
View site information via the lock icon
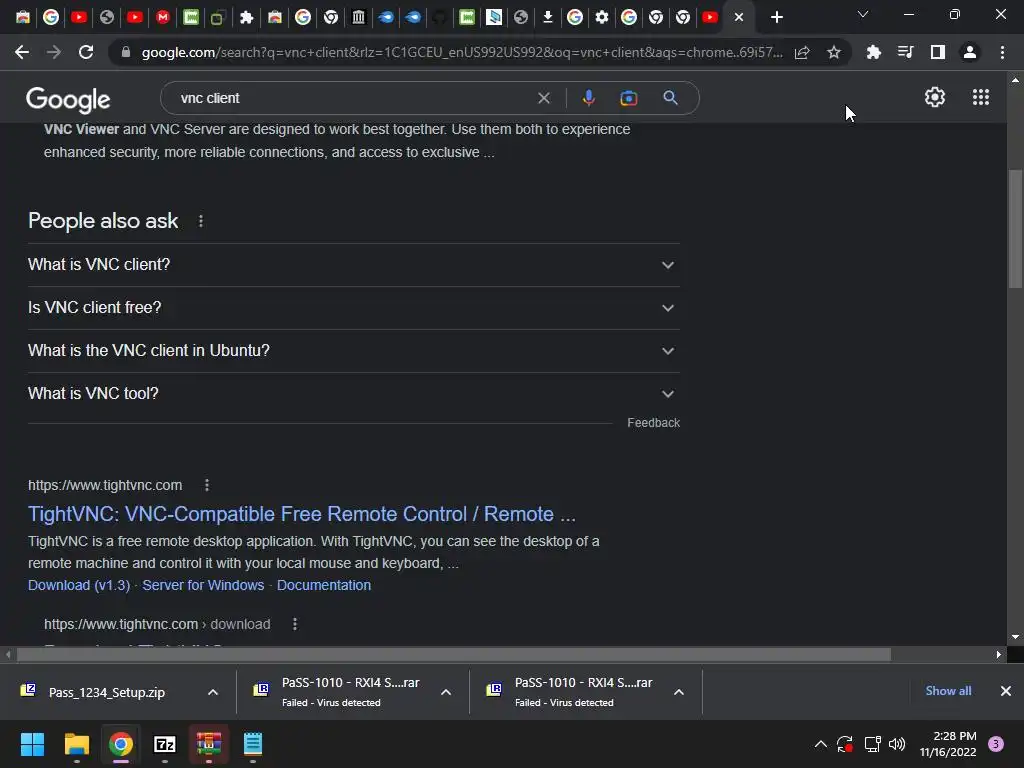126,52
